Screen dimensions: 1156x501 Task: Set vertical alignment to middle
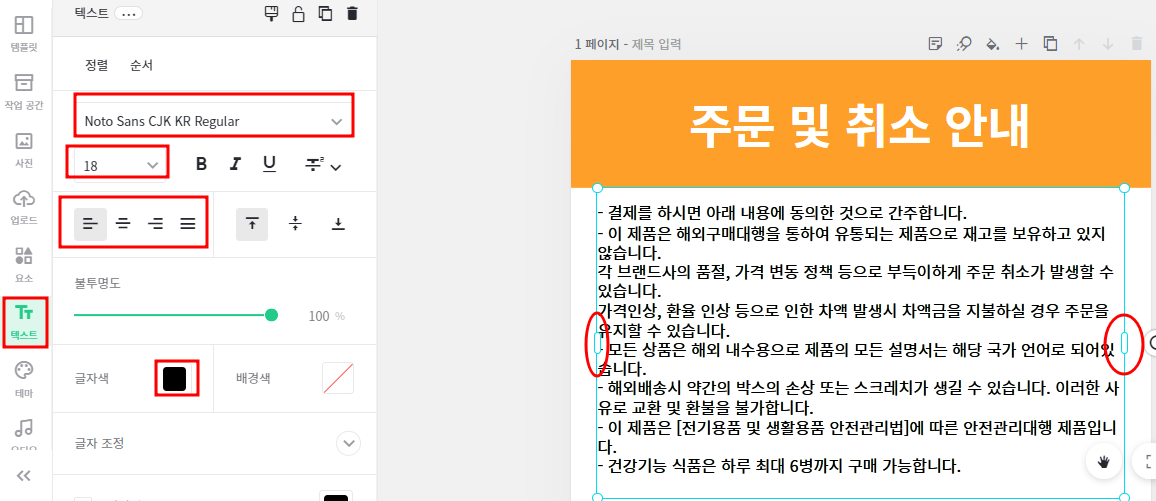(295, 225)
